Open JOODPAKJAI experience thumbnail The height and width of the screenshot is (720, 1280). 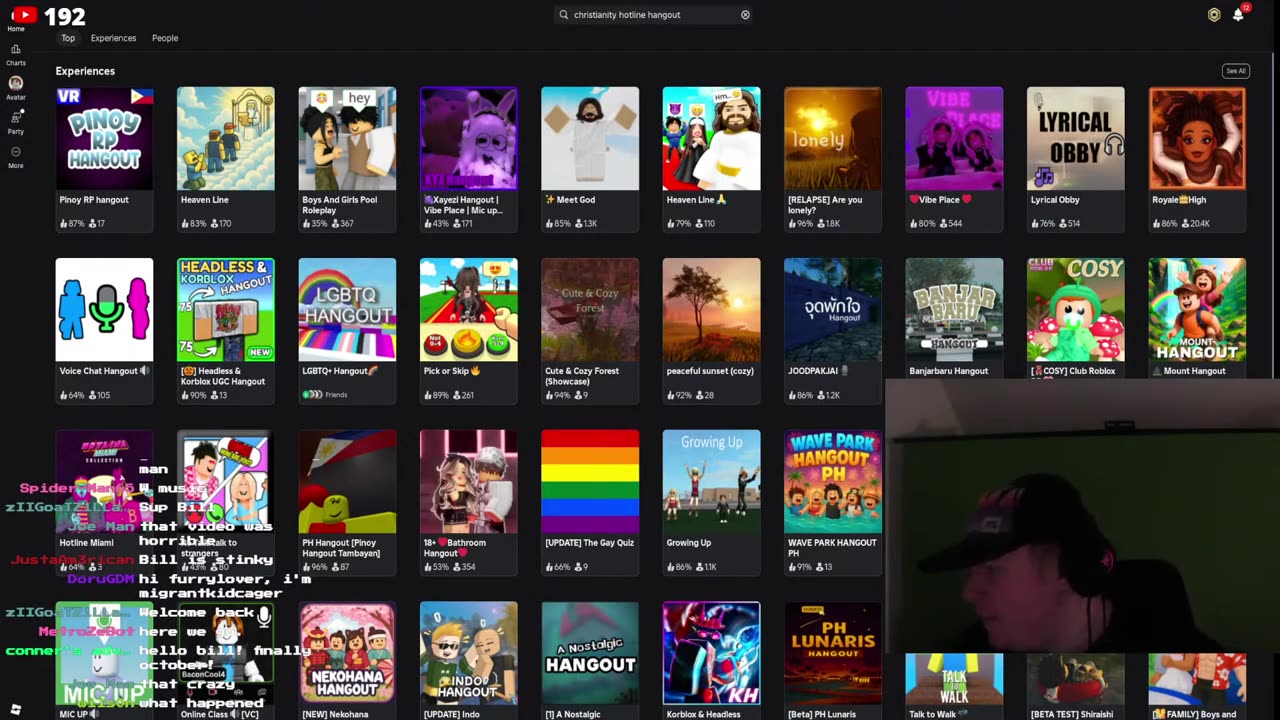point(833,310)
